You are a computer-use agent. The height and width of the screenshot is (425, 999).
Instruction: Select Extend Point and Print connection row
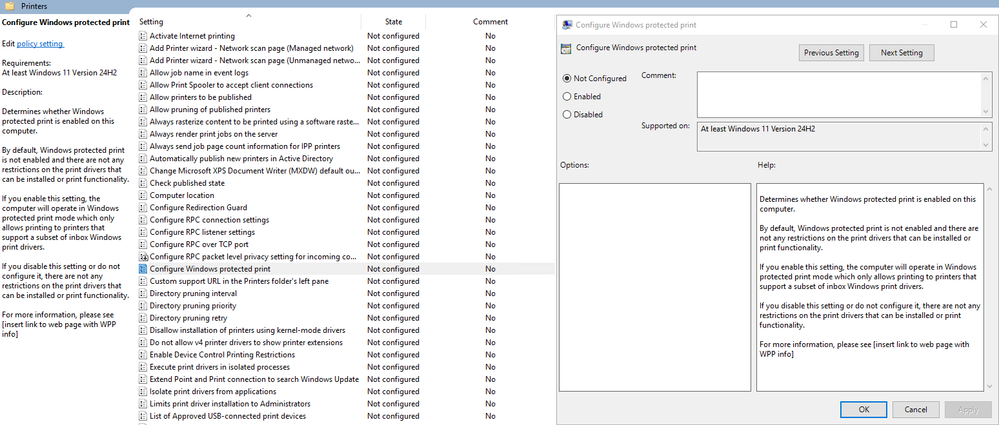(x=345, y=379)
